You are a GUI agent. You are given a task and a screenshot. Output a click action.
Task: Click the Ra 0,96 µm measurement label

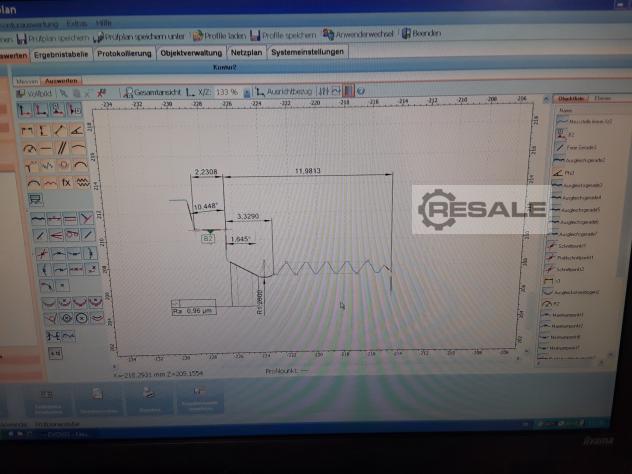[195, 309]
